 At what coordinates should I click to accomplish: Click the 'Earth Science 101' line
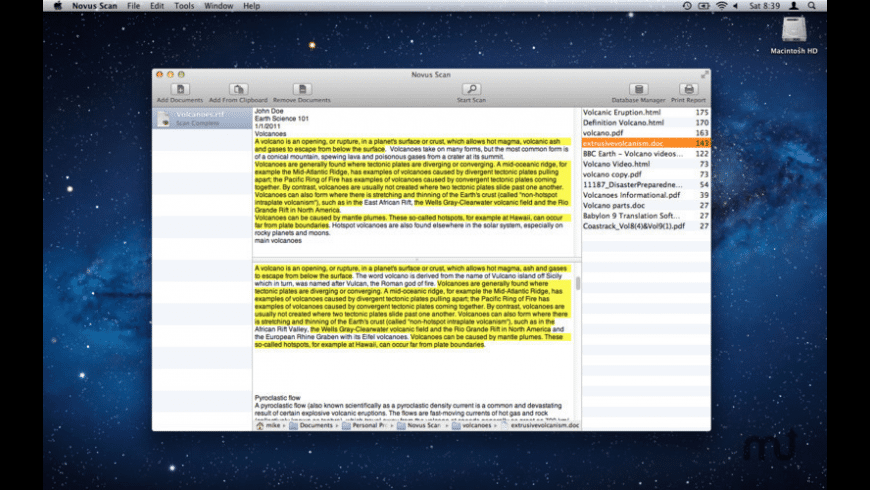[x=281, y=119]
